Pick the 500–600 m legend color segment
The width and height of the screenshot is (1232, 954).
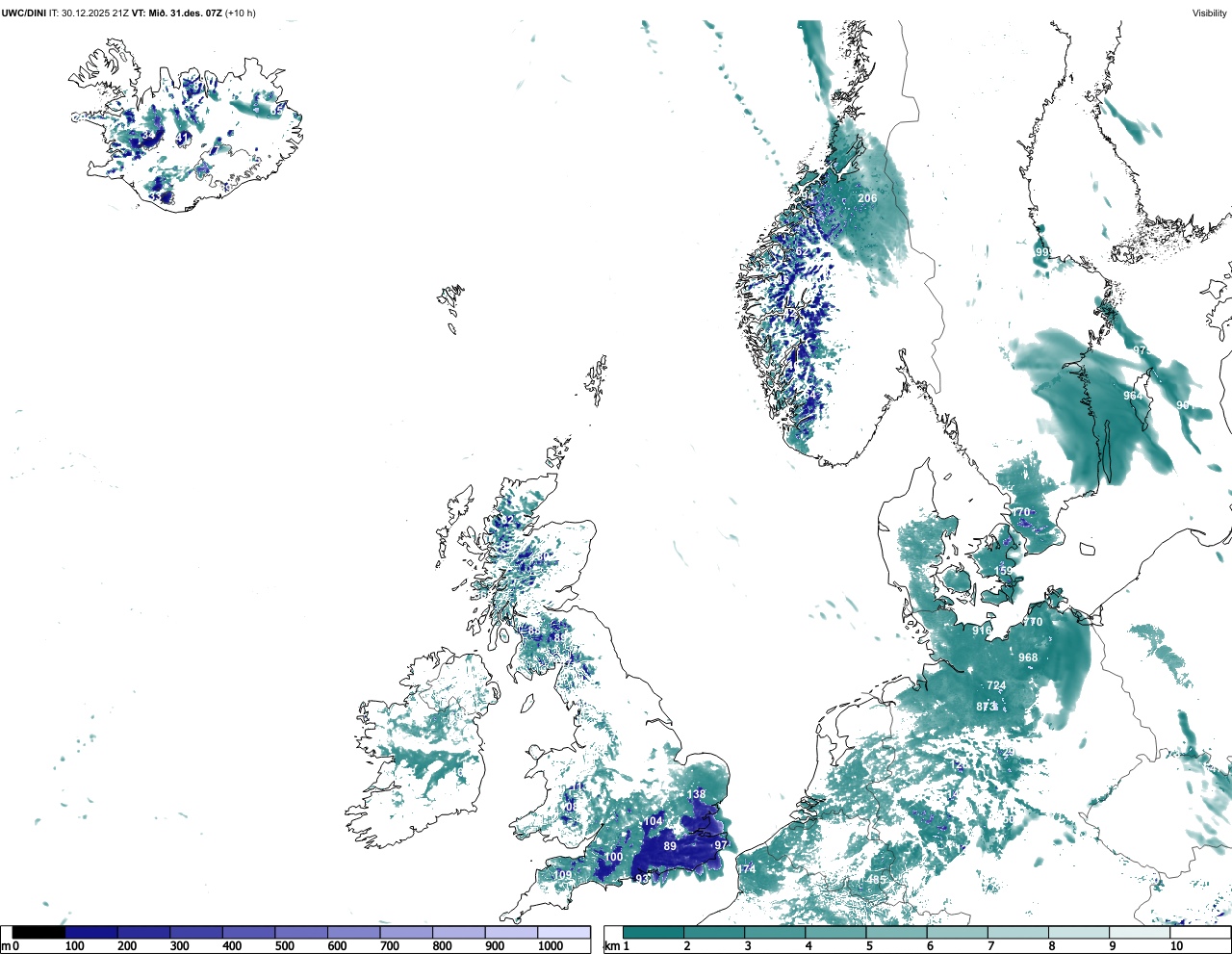301,932
